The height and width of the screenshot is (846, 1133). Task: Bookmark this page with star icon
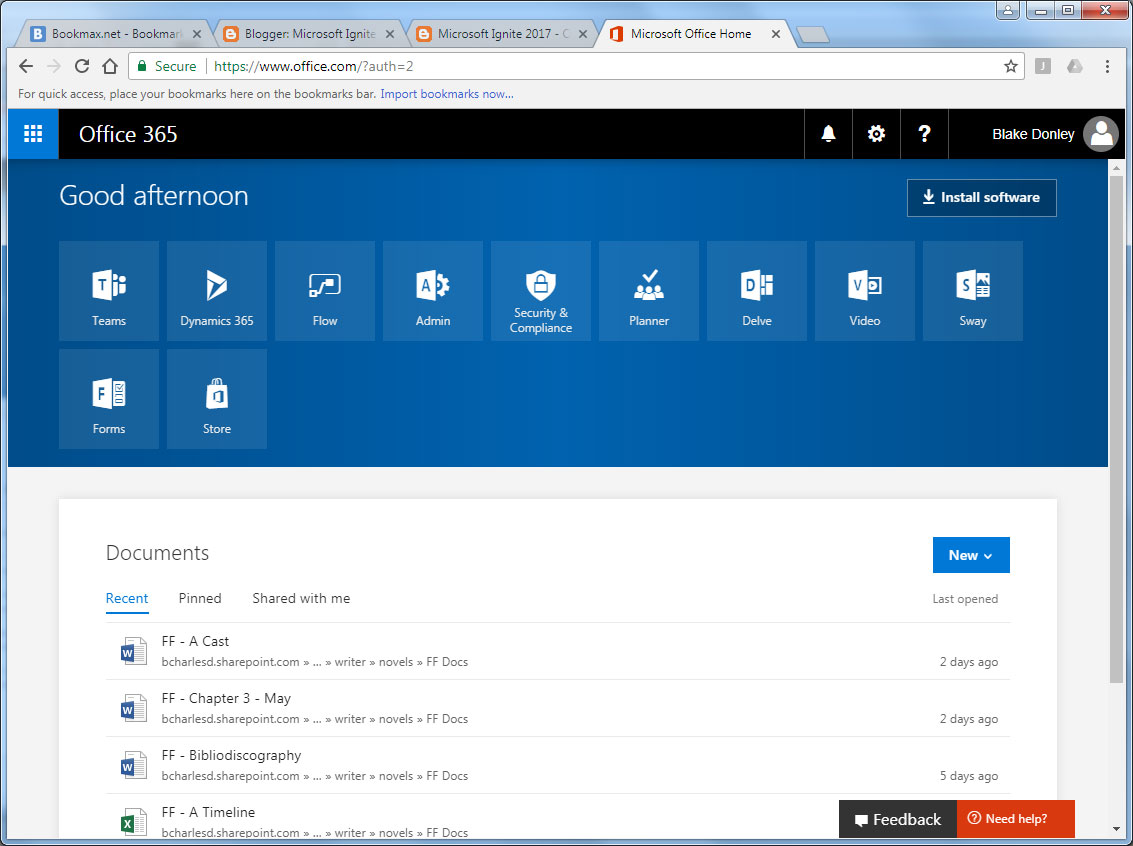tap(1011, 66)
